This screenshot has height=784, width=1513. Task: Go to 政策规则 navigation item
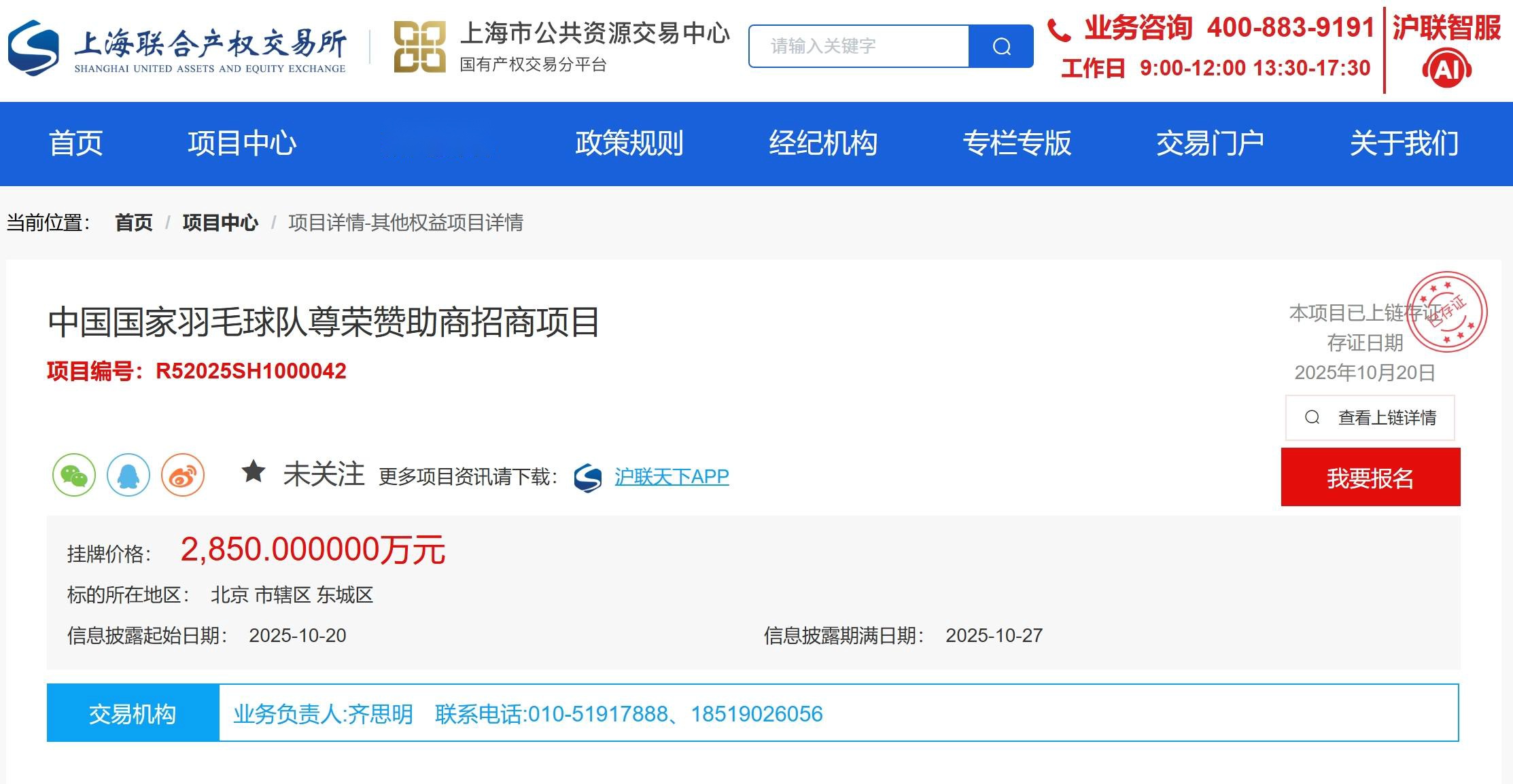[x=629, y=143]
